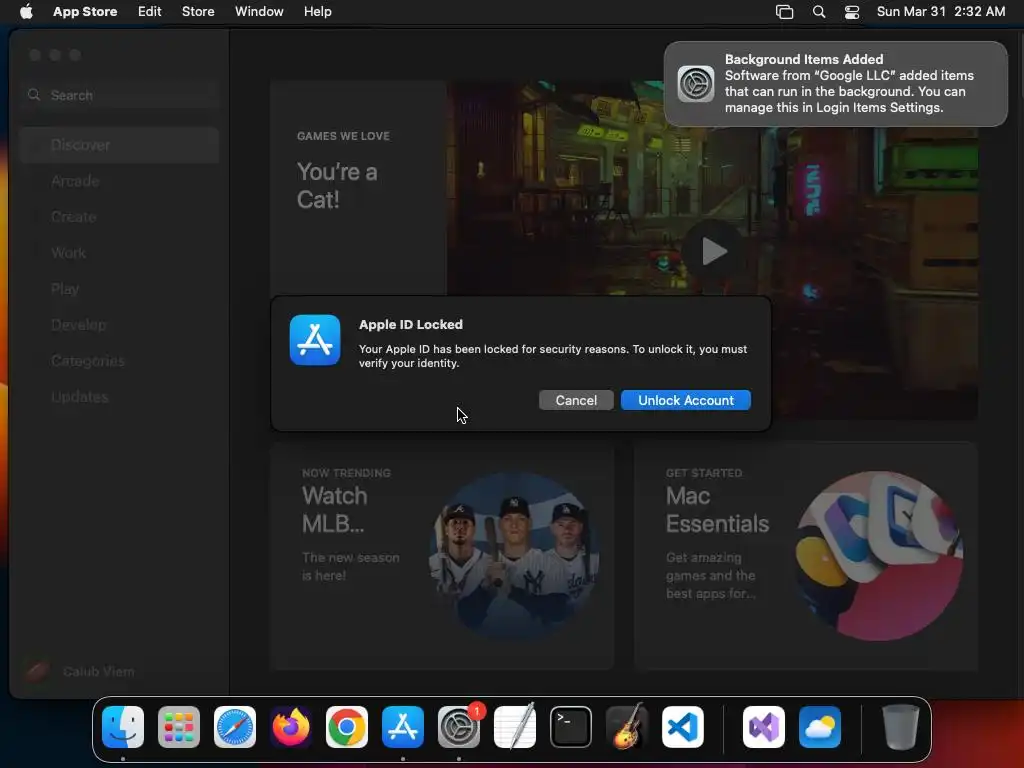This screenshot has height=768, width=1024.
Task: Open System Settings from the Dock
Action: coord(458,727)
